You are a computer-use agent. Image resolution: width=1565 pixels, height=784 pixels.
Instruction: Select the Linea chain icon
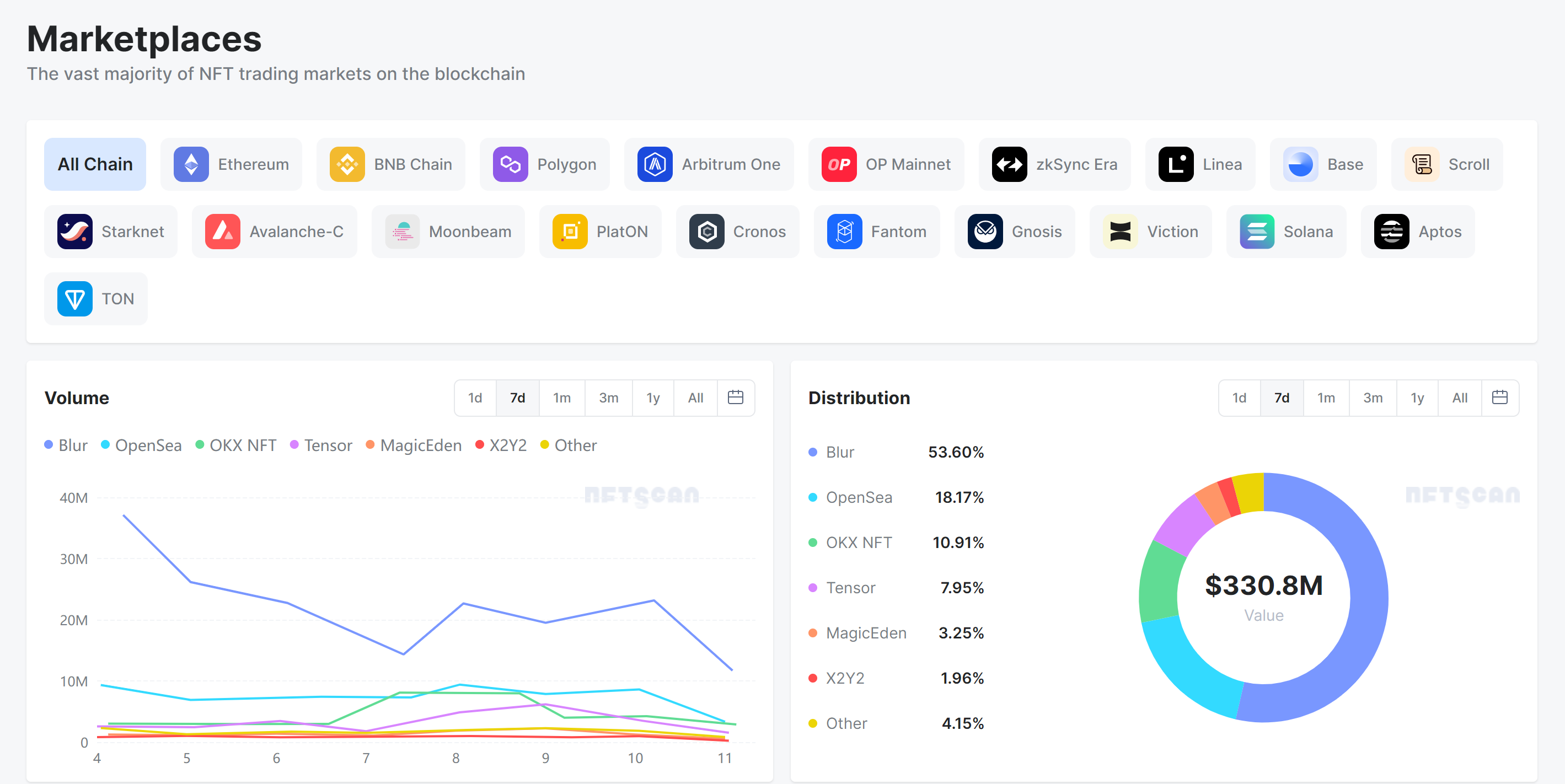pyautogui.click(x=1176, y=164)
